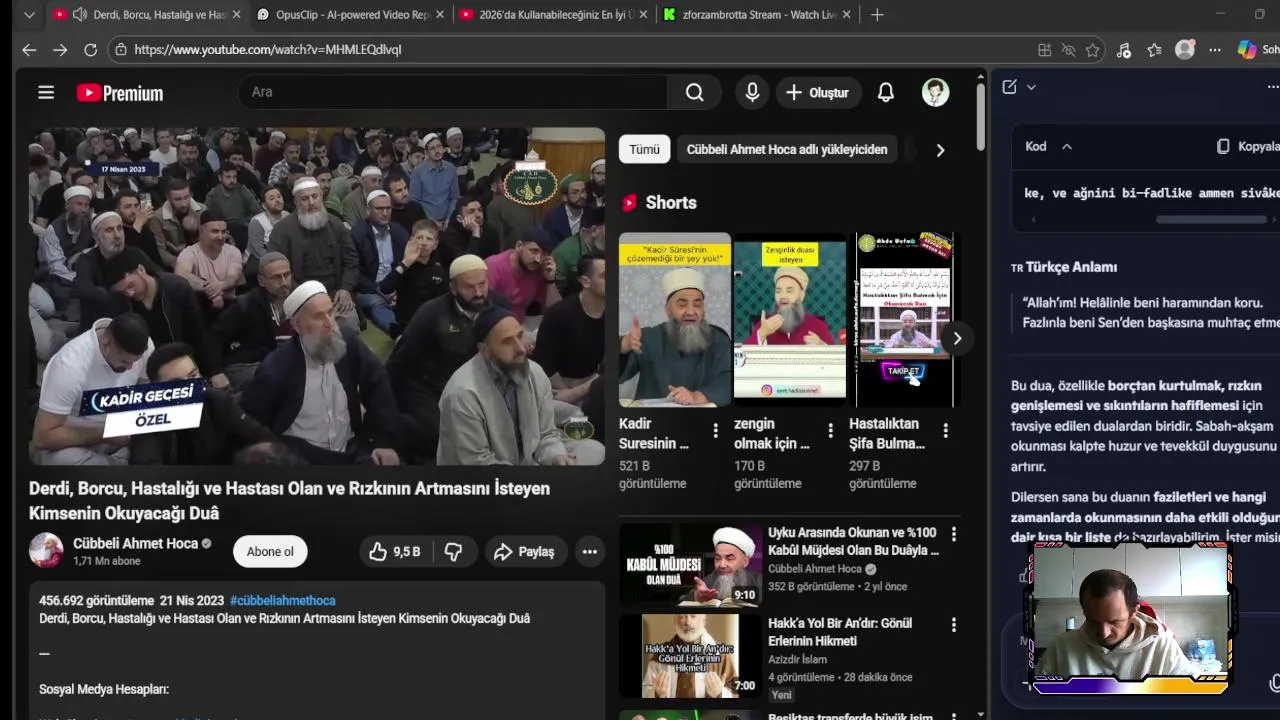Reload the page with refresh icon

click(x=90, y=49)
